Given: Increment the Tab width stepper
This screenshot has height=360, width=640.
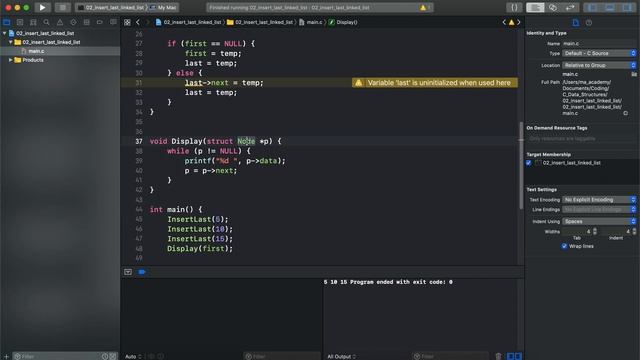Looking at the screenshot, I should [x=595, y=230].
